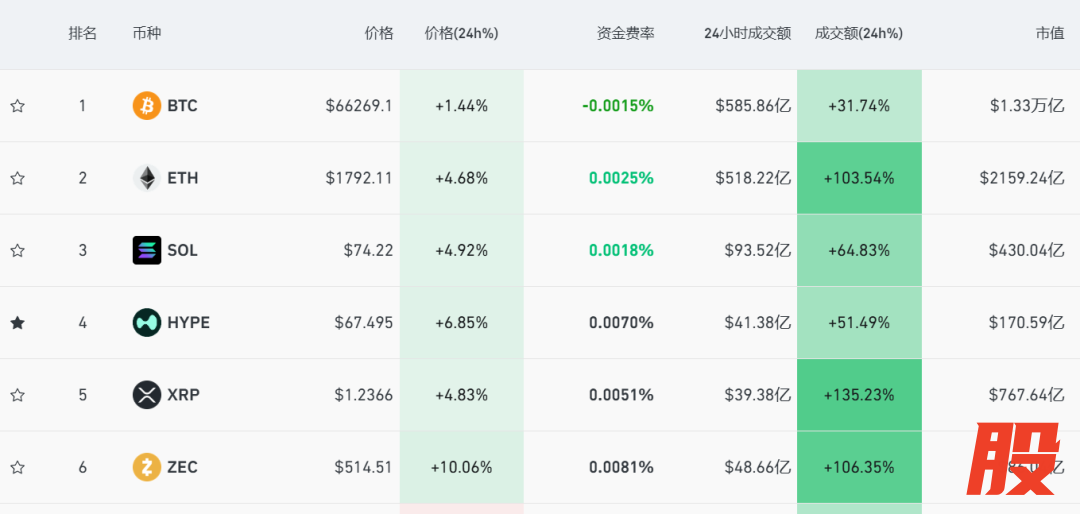The width and height of the screenshot is (1080, 514).
Task: Open the BTC symbol link
Action: (183, 106)
